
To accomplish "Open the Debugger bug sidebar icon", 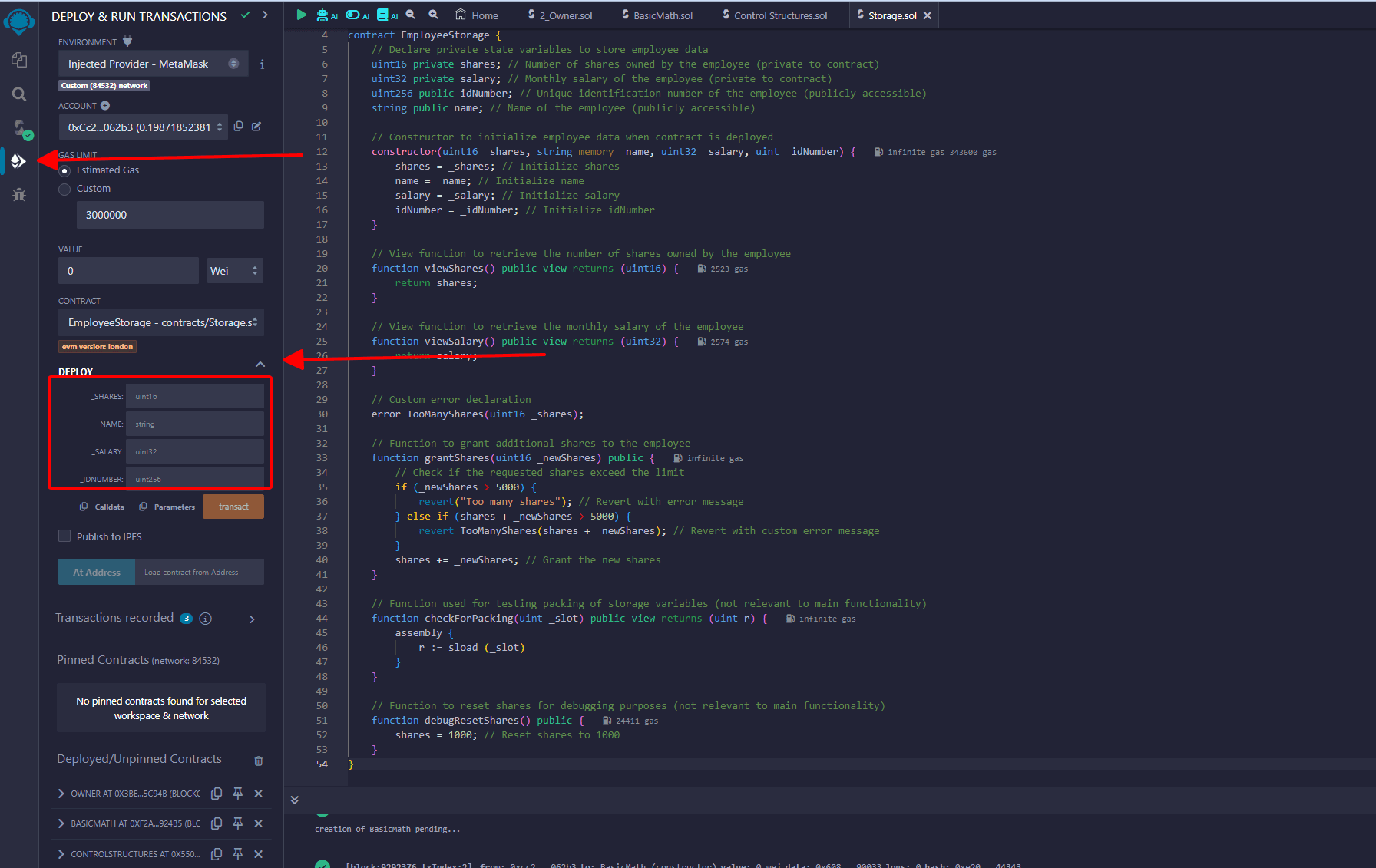I will click(x=19, y=195).
